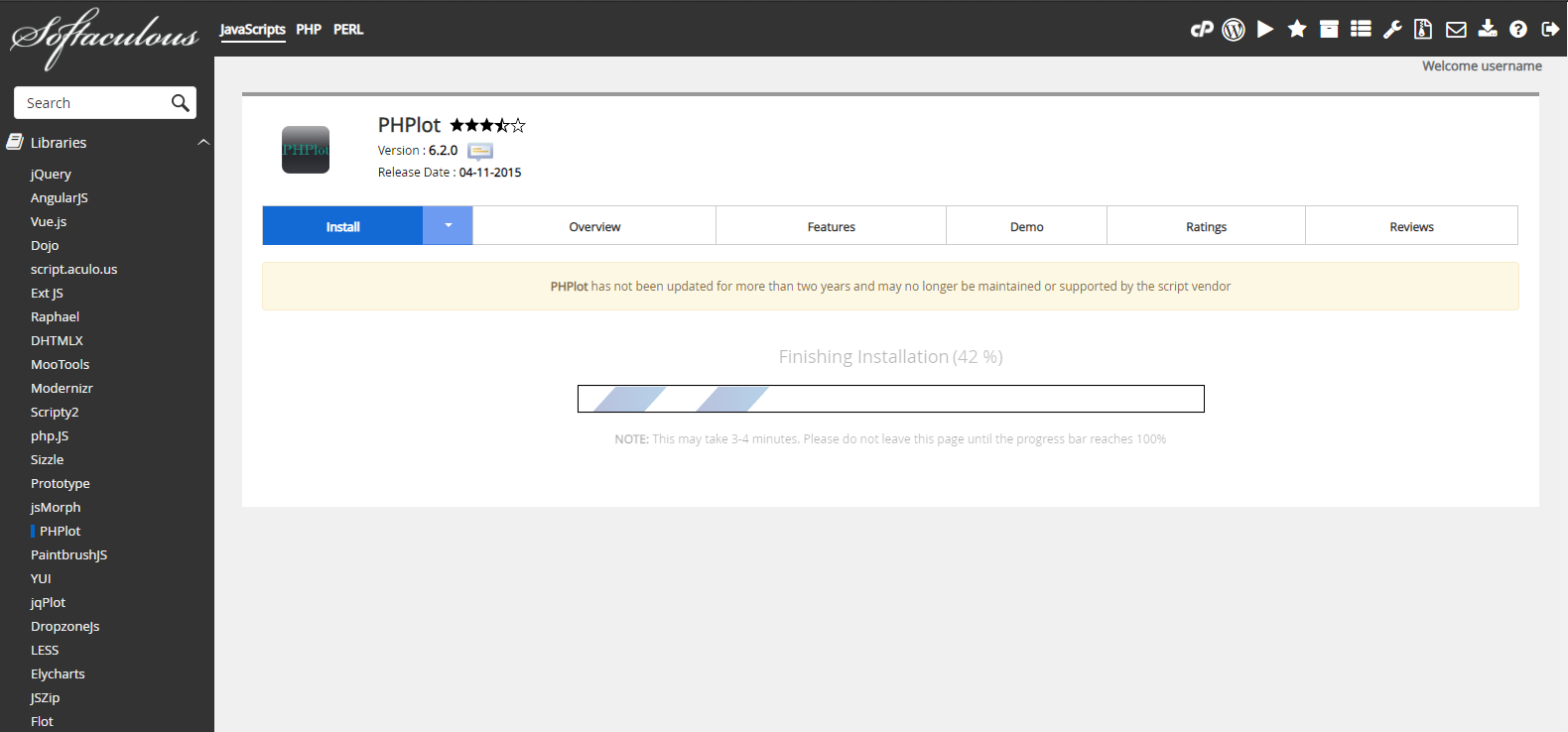Click the download arrow icon in header

[1487, 29]
